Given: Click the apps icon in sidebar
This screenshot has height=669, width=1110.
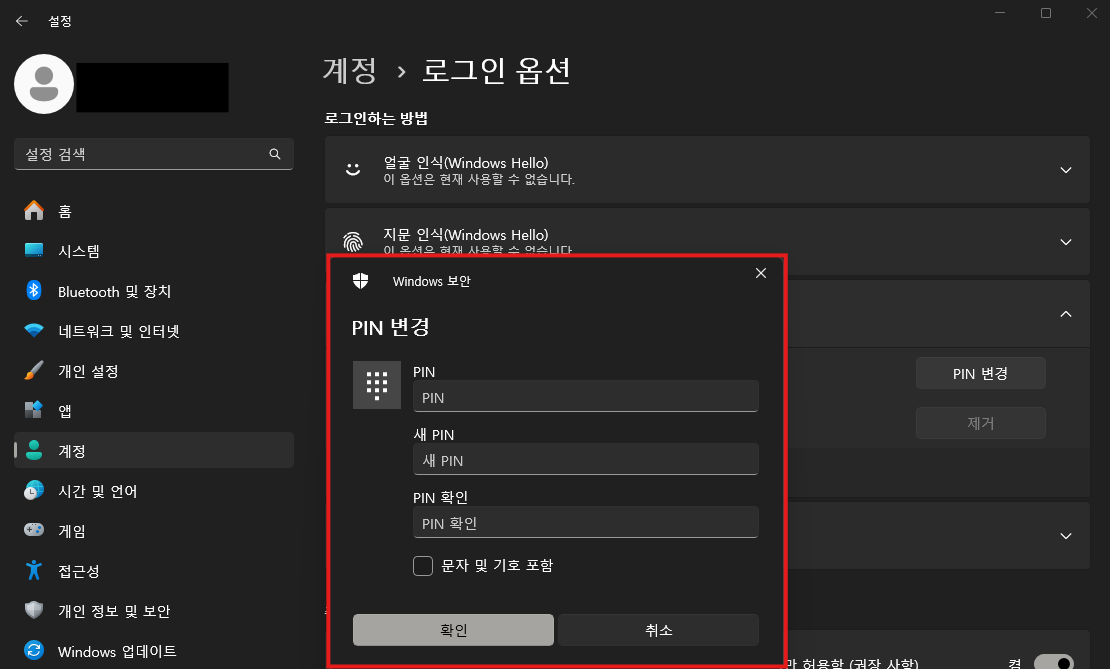Looking at the screenshot, I should (33, 410).
